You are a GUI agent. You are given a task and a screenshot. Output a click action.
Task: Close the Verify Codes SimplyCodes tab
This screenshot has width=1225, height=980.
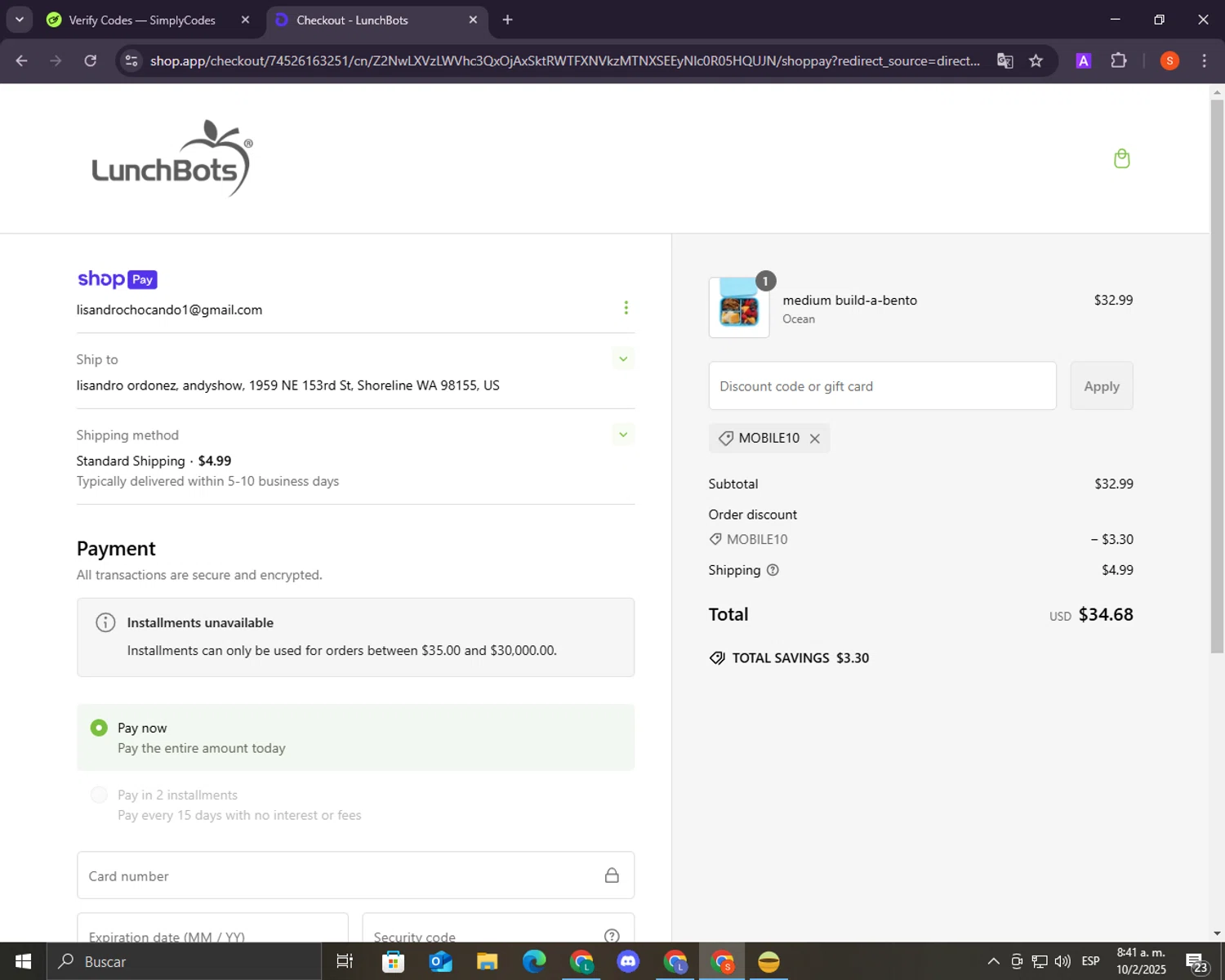click(245, 20)
